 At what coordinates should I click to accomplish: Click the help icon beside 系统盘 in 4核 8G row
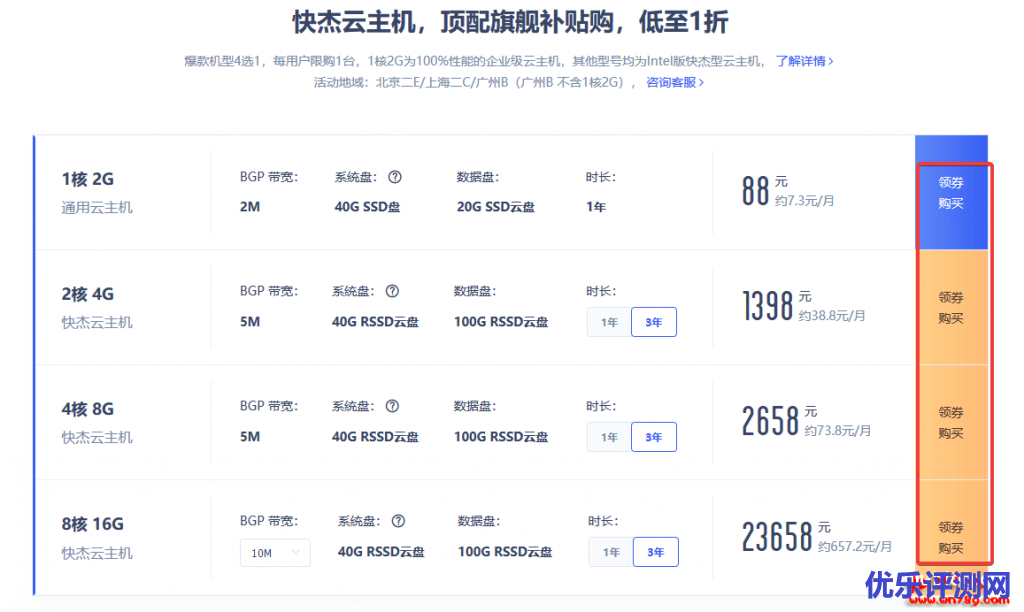pos(392,406)
